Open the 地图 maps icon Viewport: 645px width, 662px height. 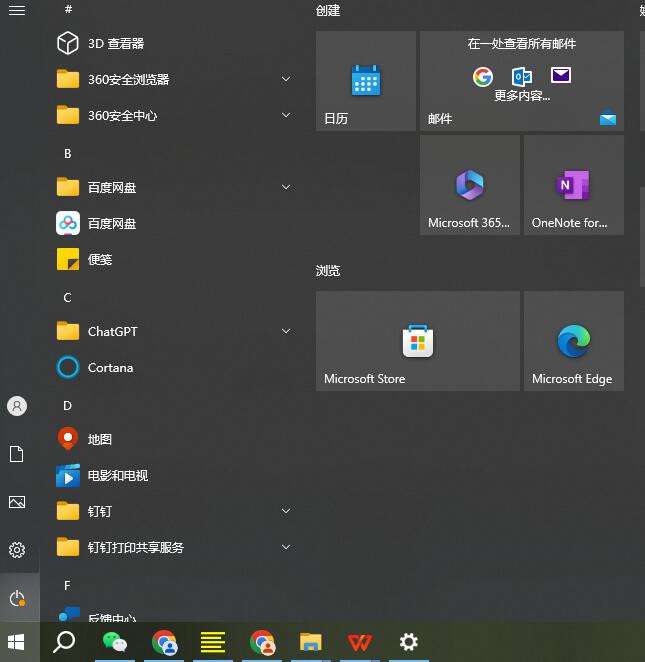click(x=68, y=439)
